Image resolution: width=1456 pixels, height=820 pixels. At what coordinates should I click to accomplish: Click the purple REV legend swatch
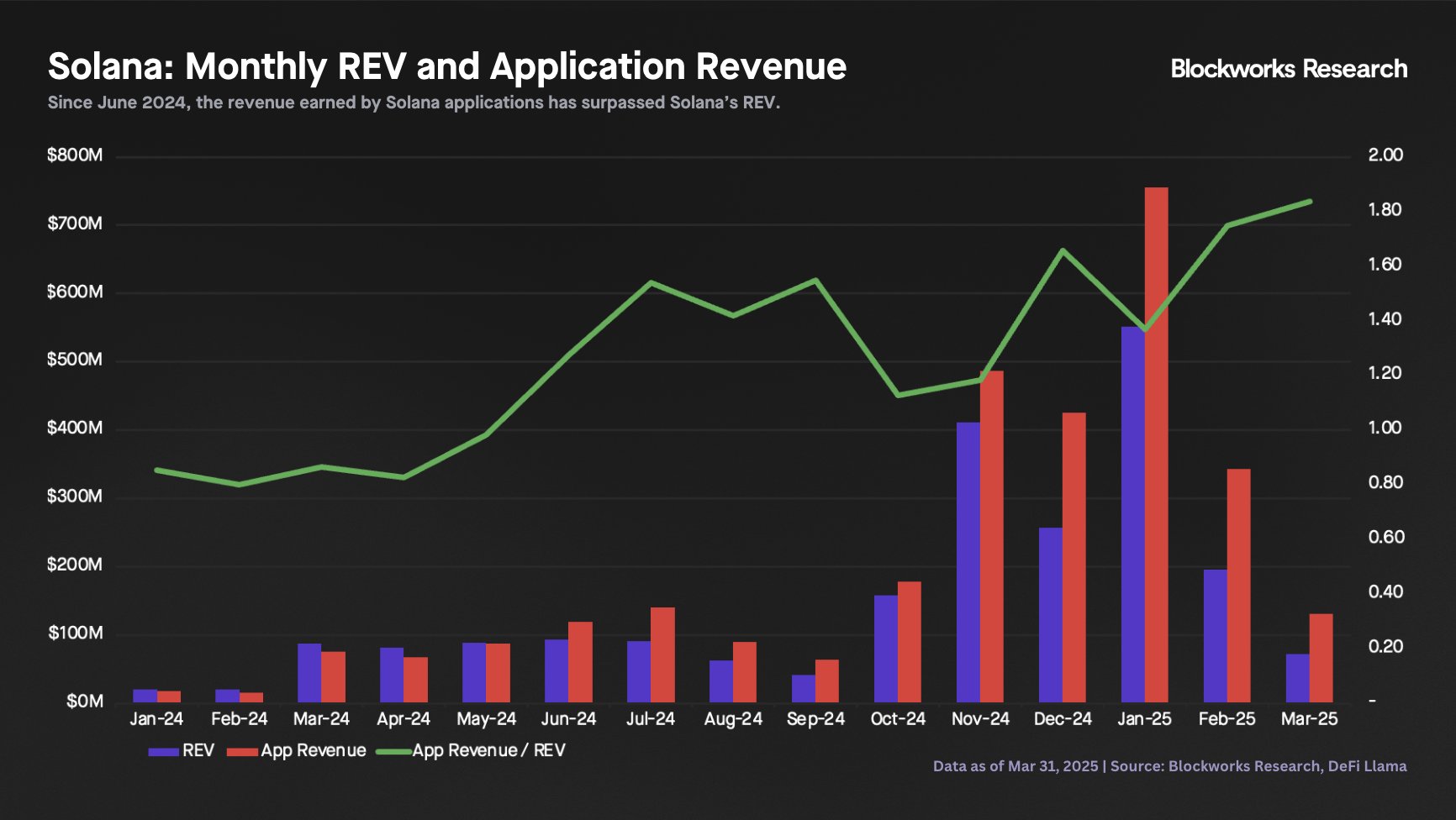tap(163, 751)
